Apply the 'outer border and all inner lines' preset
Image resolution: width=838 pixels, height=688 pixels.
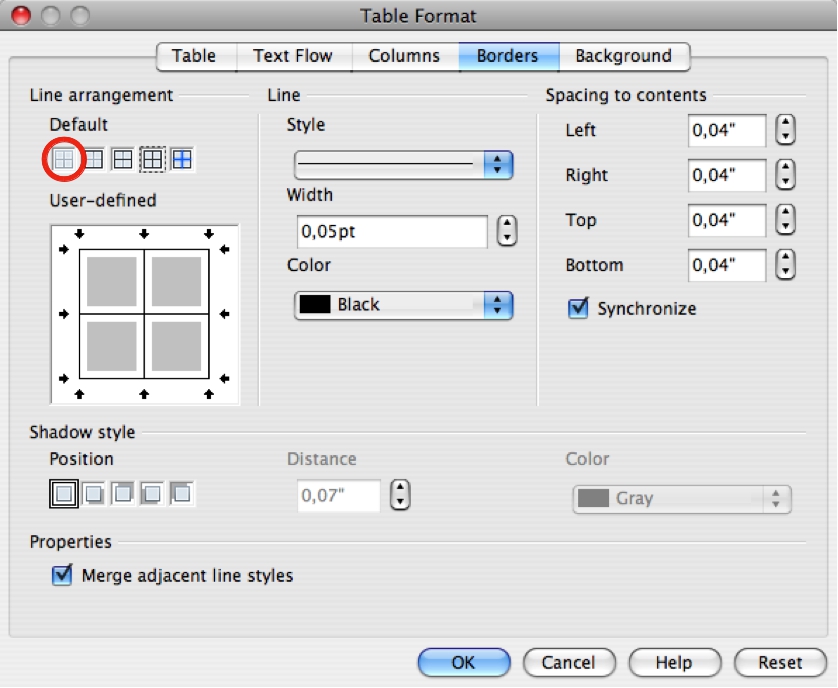click(180, 158)
